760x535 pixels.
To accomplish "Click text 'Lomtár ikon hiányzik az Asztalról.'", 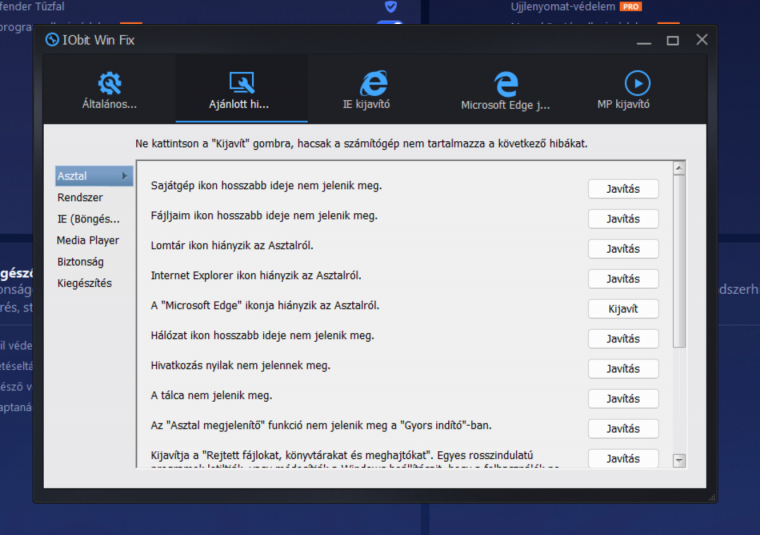I will (x=232, y=246).
